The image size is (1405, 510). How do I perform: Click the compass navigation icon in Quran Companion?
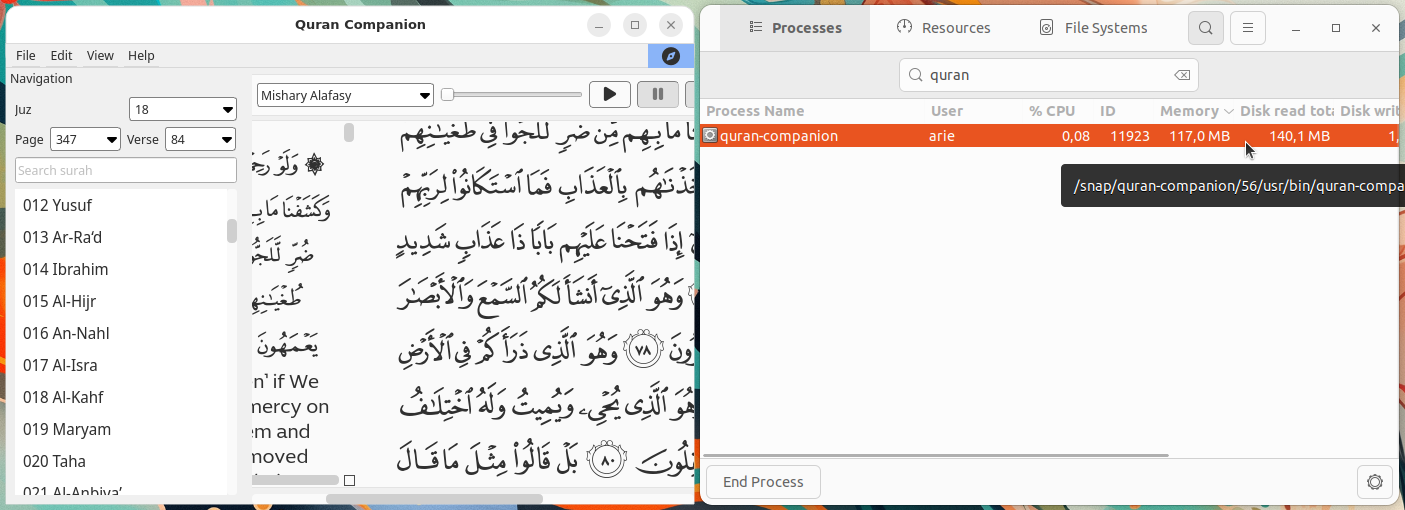(x=671, y=56)
